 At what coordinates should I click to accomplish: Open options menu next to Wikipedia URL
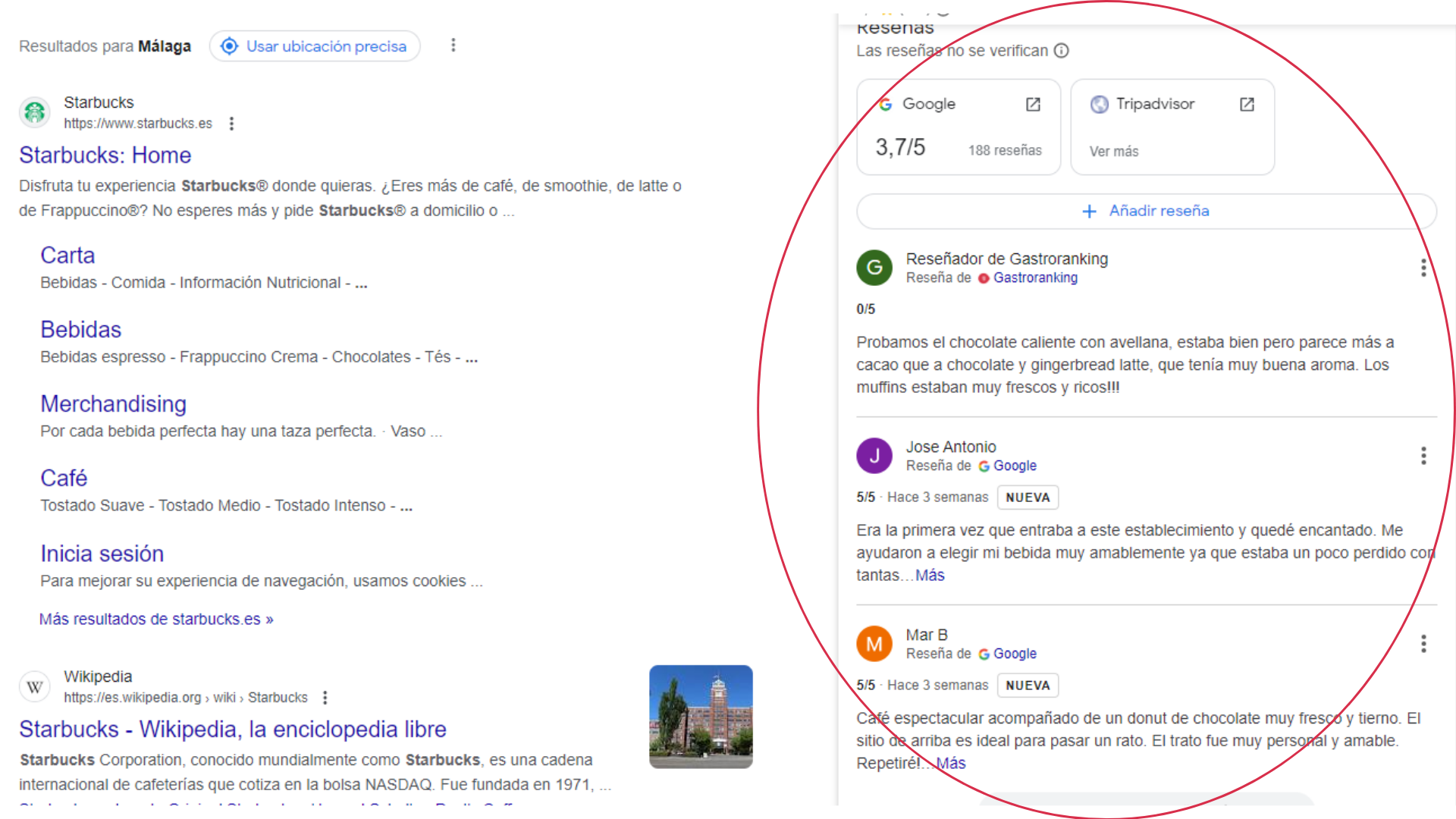pos(325,698)
